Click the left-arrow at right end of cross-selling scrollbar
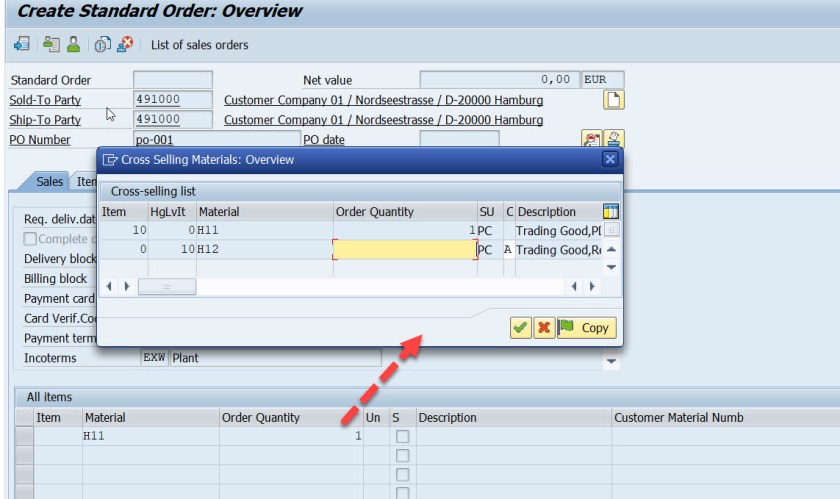Viewport: 840px width, 499px height. click(x=574, y=286)
